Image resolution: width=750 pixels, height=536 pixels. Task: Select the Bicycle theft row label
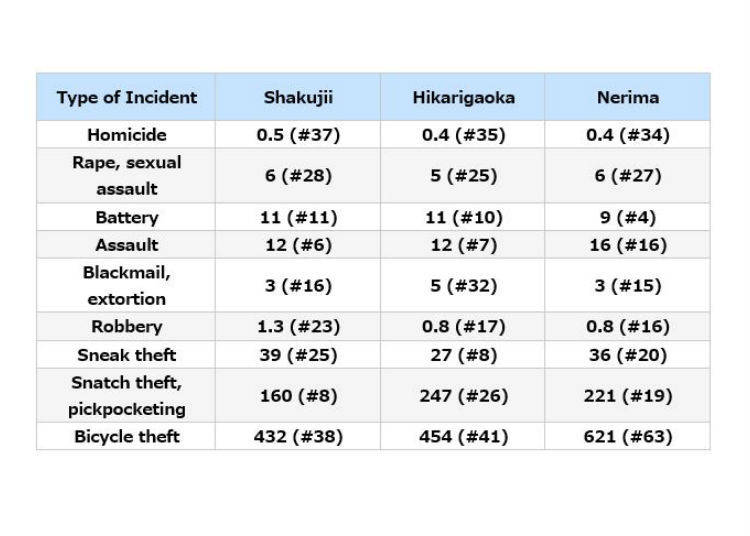click(127, 437)
